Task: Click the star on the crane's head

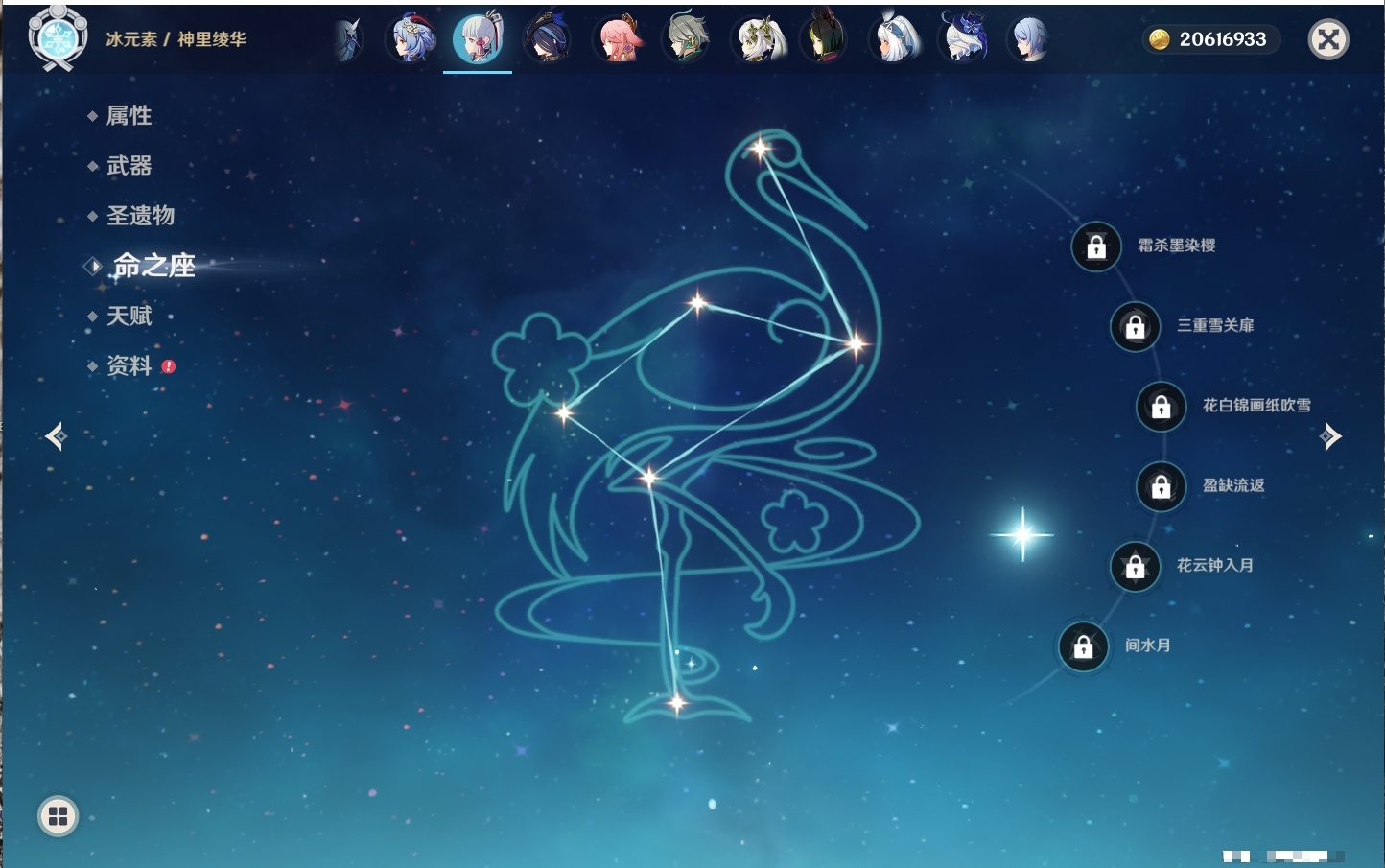Action: coord(760,149)
